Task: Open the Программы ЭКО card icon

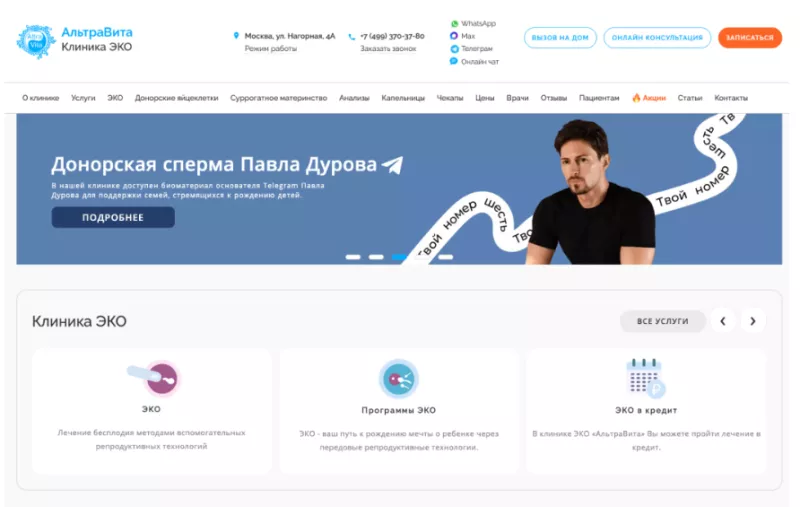Action: coord(399,378)
